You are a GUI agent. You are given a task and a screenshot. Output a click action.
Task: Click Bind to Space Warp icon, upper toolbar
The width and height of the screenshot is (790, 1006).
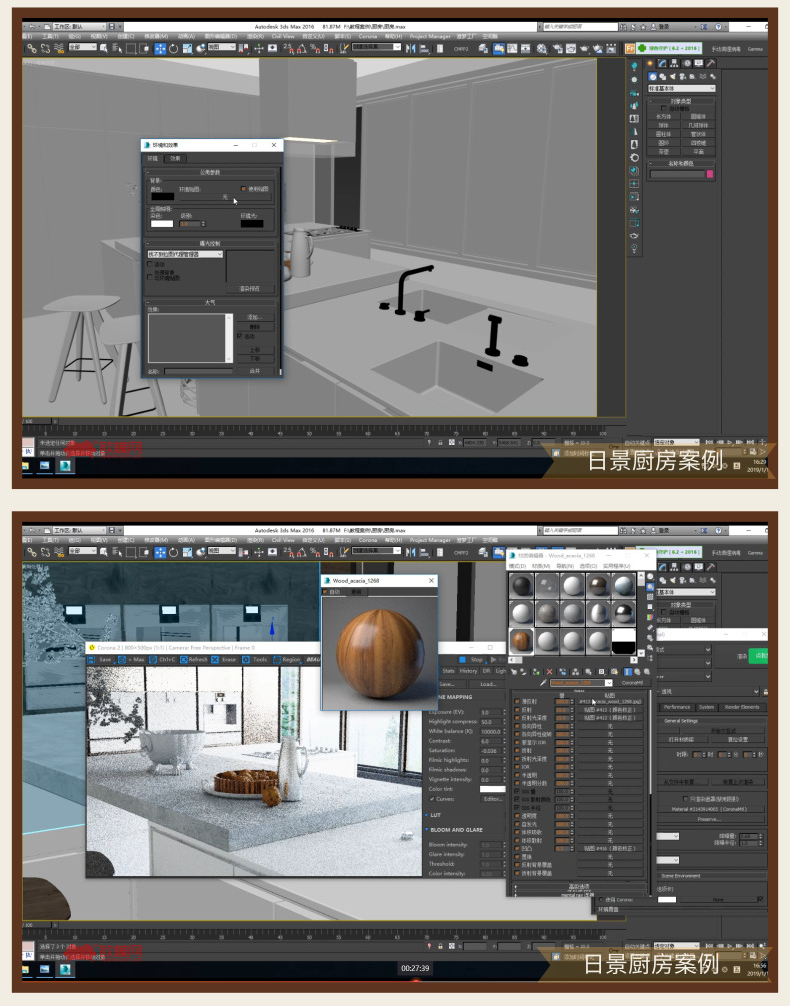[x=60, y=49]
